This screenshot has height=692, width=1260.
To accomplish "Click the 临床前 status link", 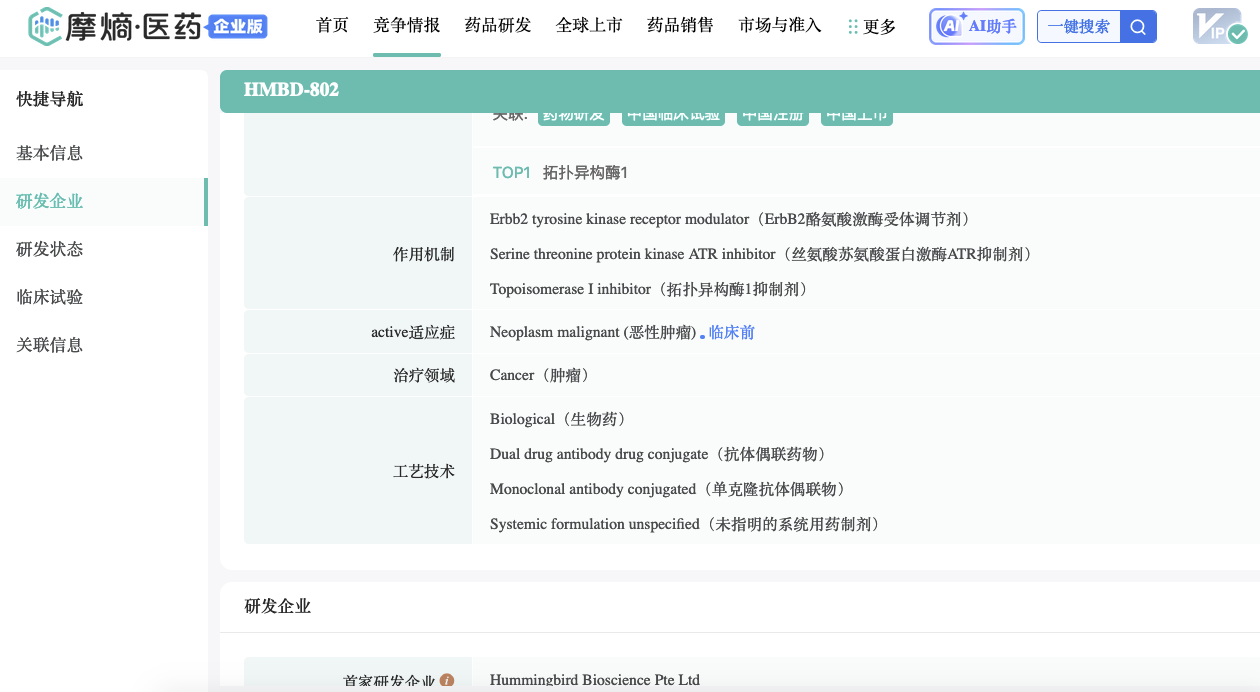I will coord(731,333).
